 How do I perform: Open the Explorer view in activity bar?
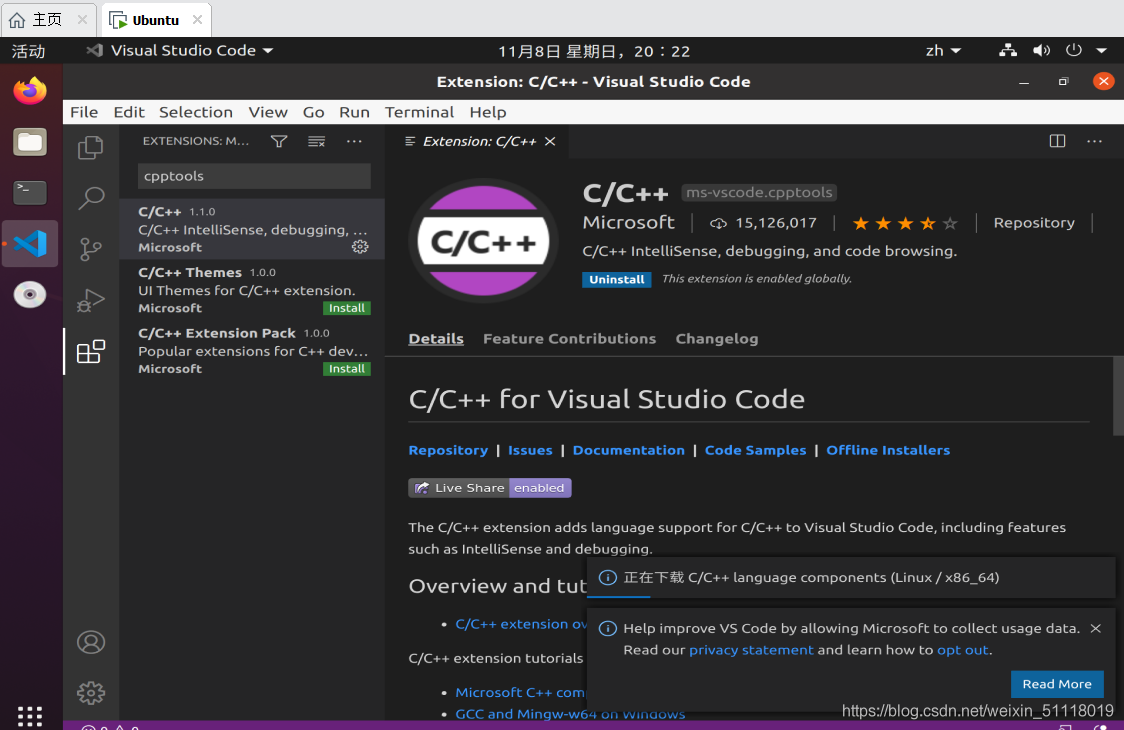(x=90, y=147)
